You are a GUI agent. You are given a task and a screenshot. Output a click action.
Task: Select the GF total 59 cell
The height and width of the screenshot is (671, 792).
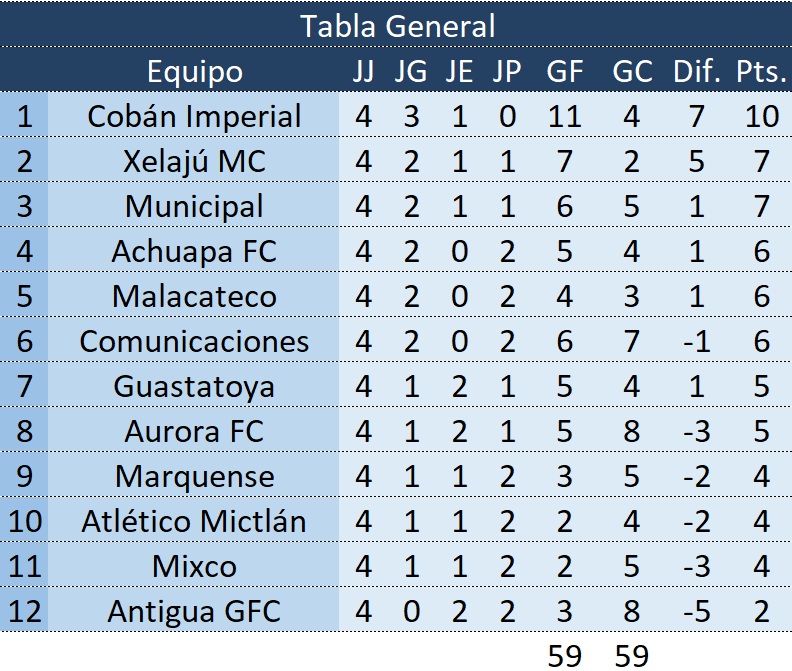[565, 655]
